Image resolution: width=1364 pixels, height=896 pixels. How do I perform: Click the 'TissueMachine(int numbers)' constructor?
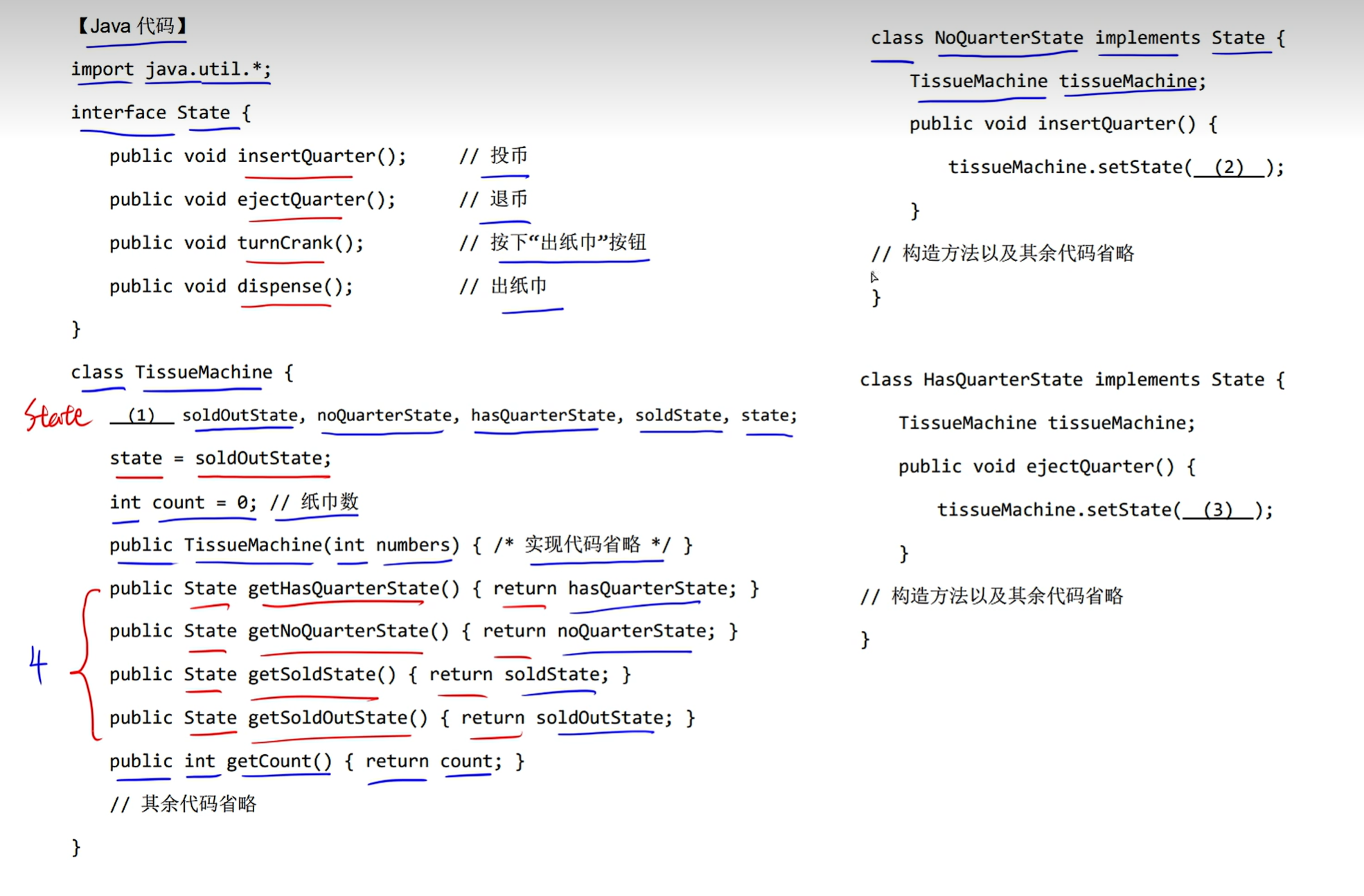321,545
